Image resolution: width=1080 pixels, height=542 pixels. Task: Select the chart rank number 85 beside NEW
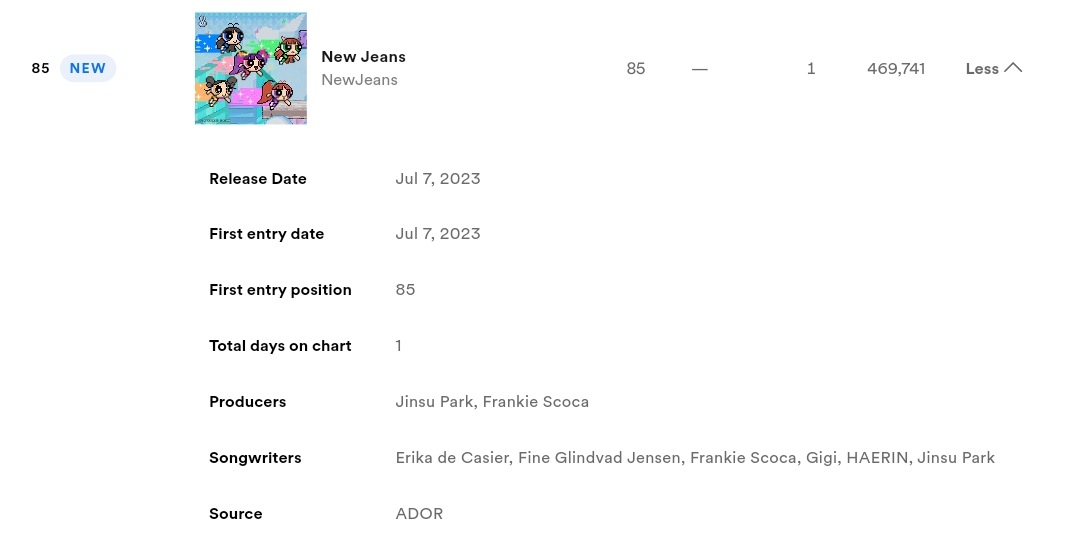pos(41,68)
